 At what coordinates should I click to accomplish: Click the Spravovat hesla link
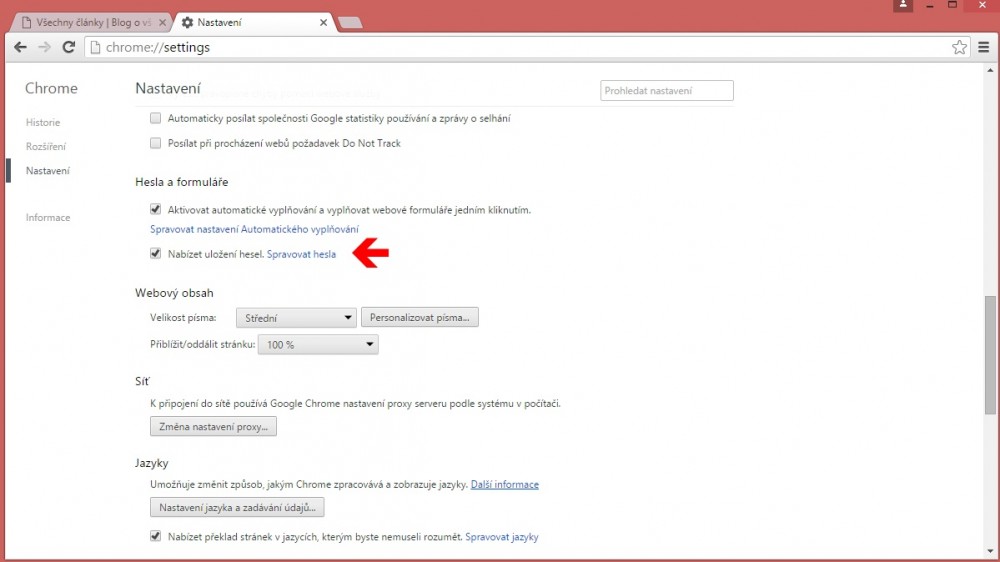[301, 254]
